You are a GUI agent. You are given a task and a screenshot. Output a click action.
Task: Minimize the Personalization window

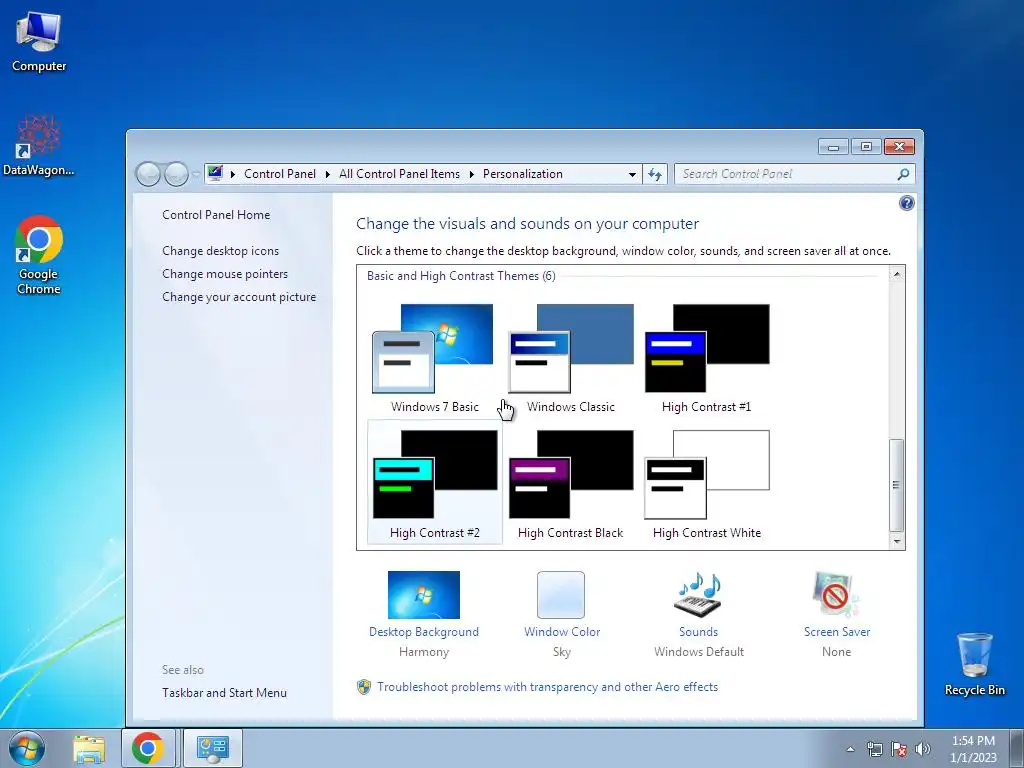tap(833, 146)
